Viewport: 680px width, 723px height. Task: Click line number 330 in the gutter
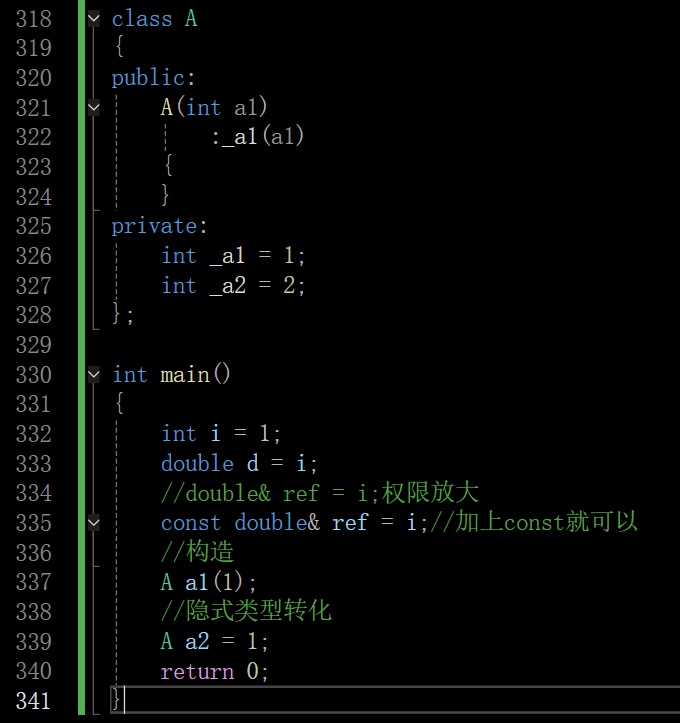click(x=33, y=375)
